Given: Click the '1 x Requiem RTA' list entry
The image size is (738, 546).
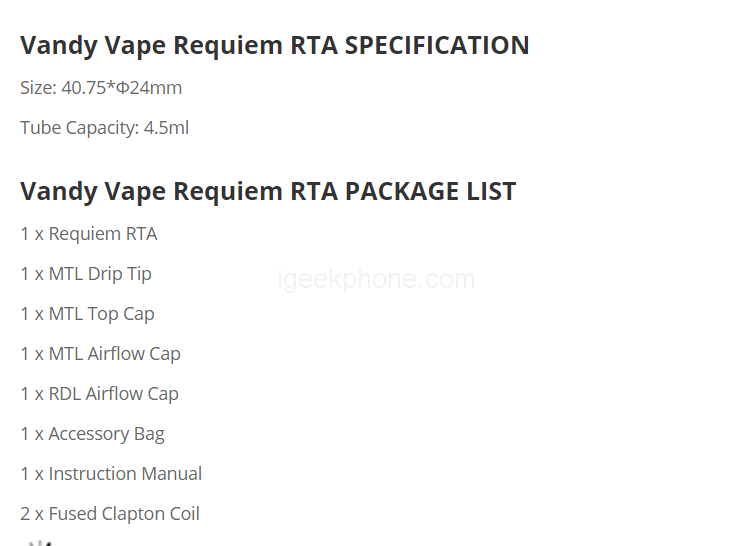Looking at the screenshot, I should [89, 234].
